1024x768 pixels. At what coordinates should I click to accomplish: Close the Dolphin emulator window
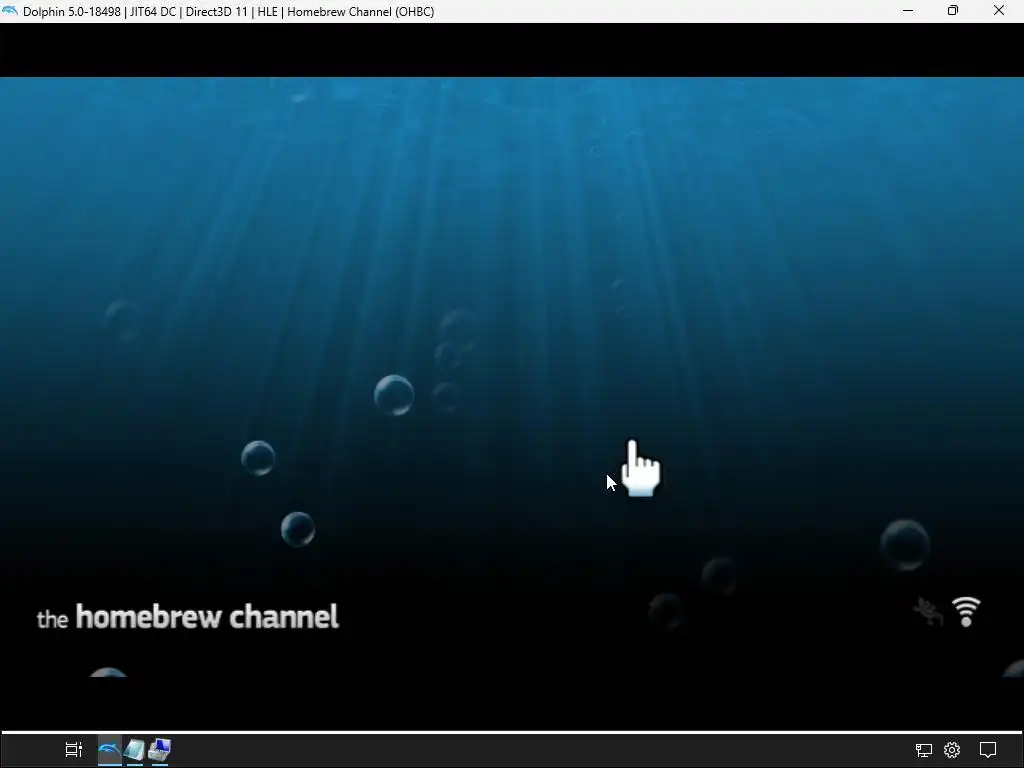tap(999, 11)
